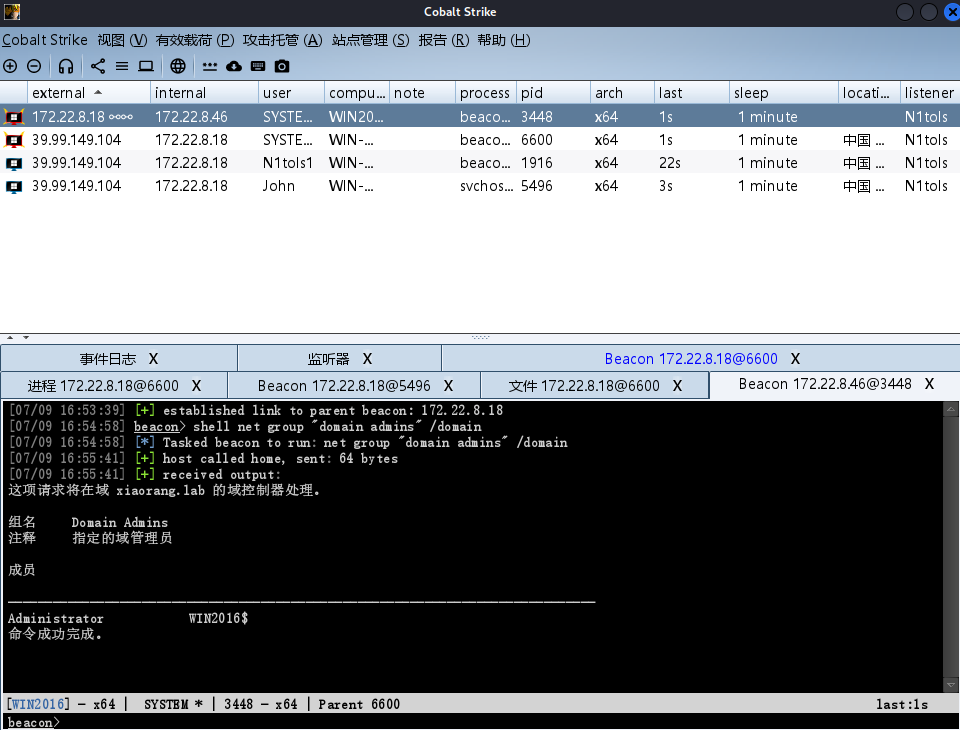Sort sessions by the pid column header
This screenshot has width=960, height=730.
point(531,93)
